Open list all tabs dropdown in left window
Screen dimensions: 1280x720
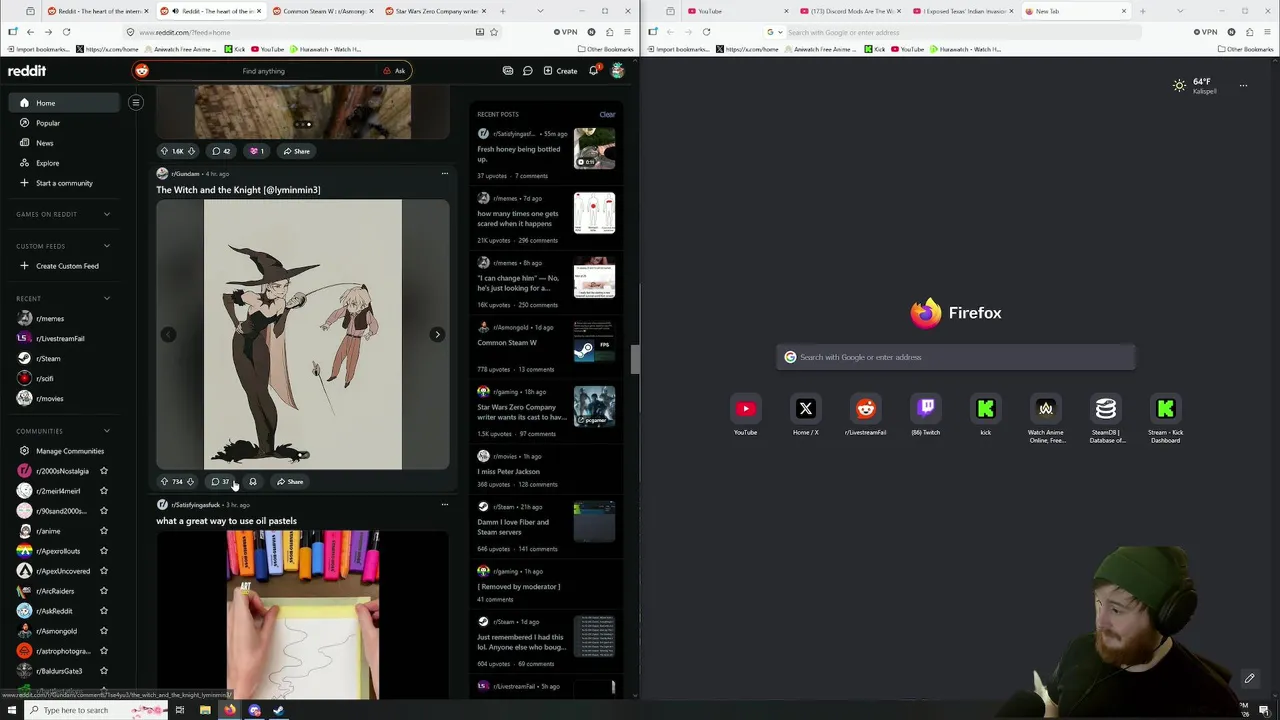(541, 11)
